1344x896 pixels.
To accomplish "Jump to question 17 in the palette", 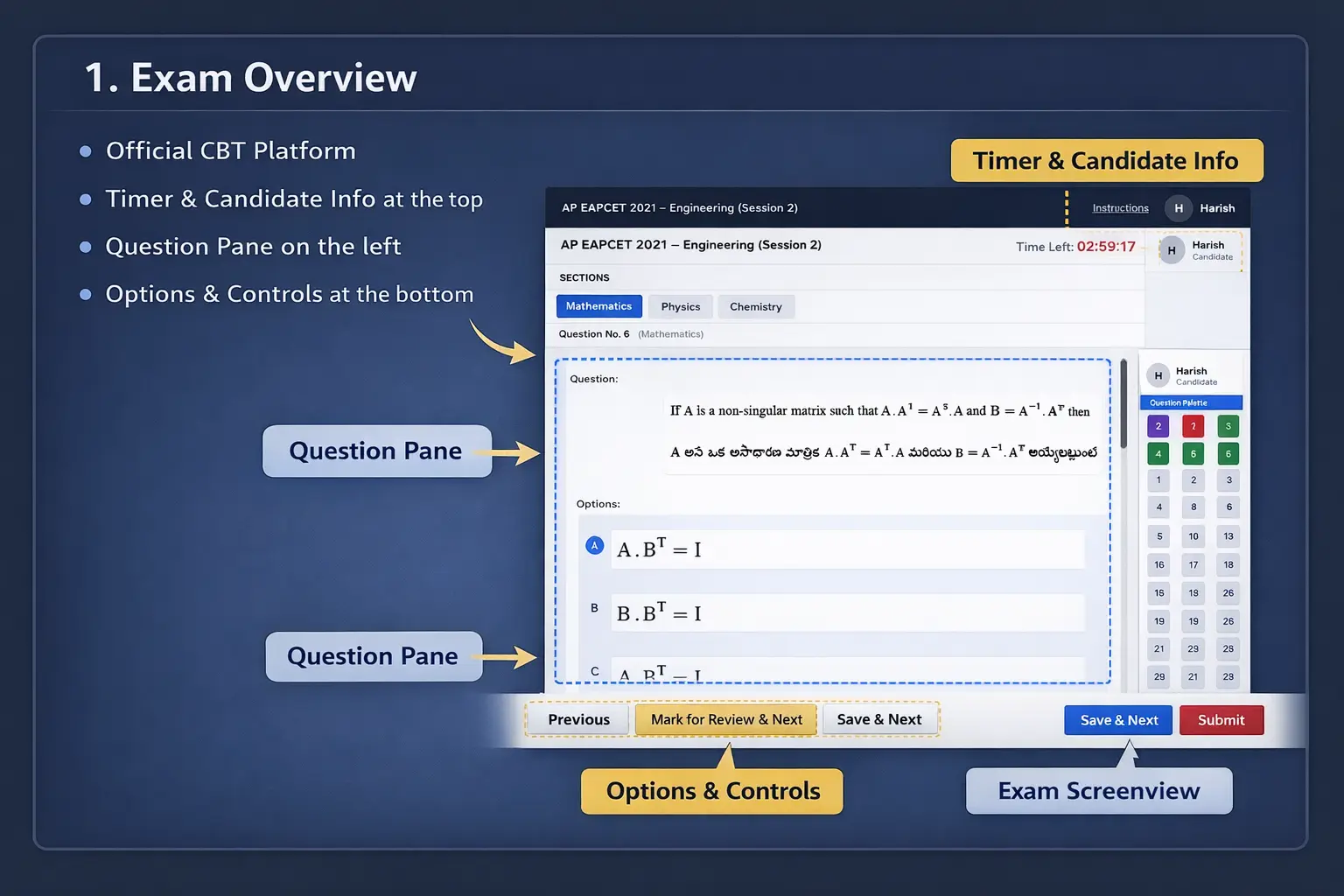I will point(1193,565).
